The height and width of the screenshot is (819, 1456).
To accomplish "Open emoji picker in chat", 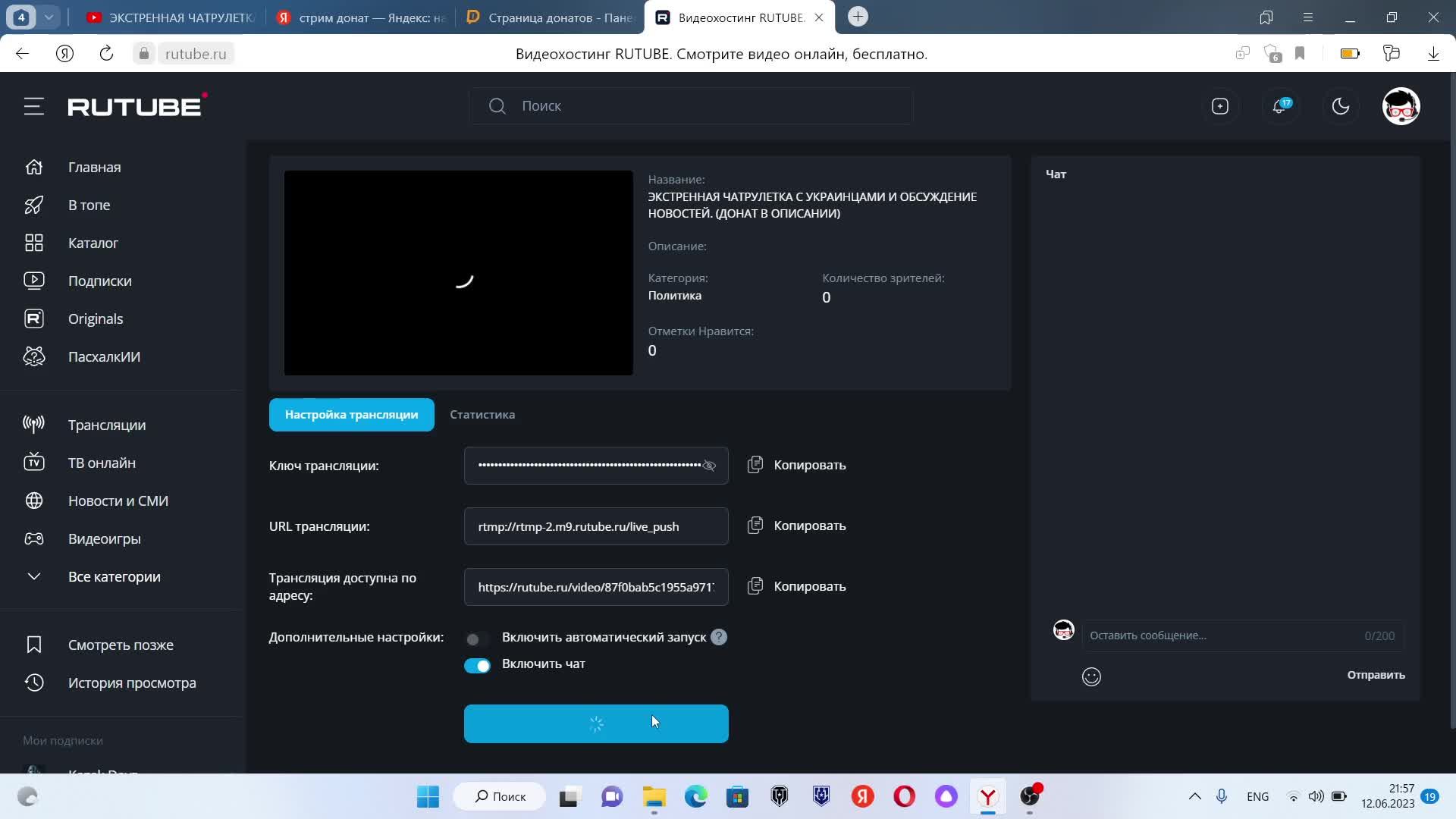I will coord(1091,676).
